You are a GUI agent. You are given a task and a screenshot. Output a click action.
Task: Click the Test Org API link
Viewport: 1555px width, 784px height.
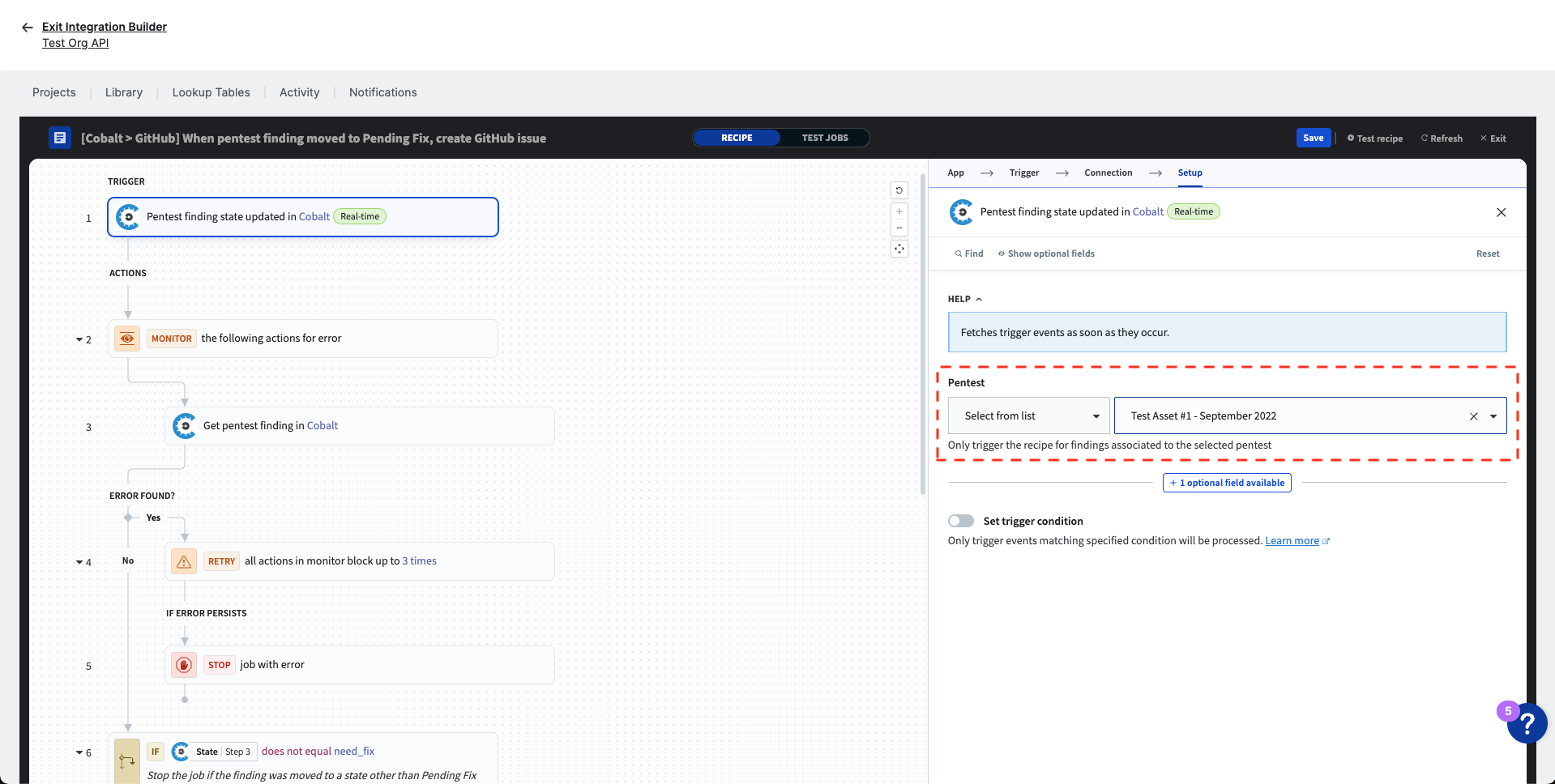[75, 43]
